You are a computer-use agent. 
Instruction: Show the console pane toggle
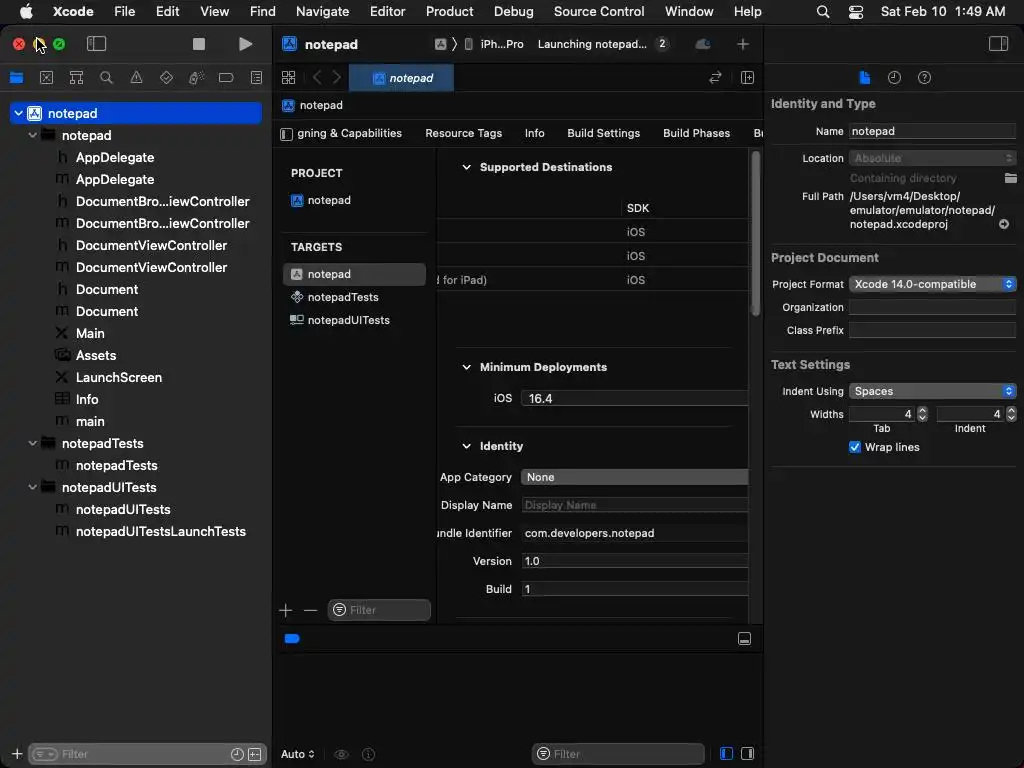pos(748,754)
